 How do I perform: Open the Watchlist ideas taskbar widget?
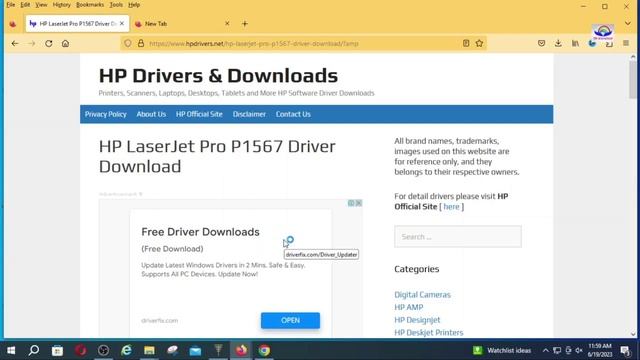click(502, 350)
